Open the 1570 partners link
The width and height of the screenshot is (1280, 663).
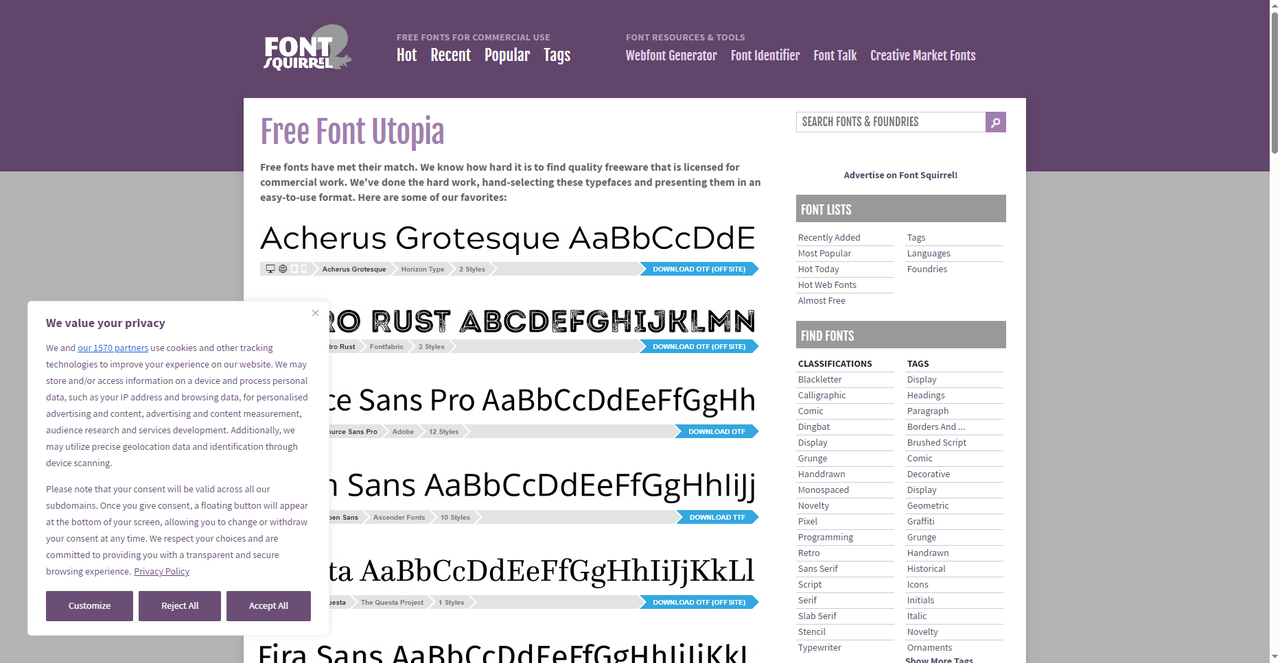coord(113,348)
